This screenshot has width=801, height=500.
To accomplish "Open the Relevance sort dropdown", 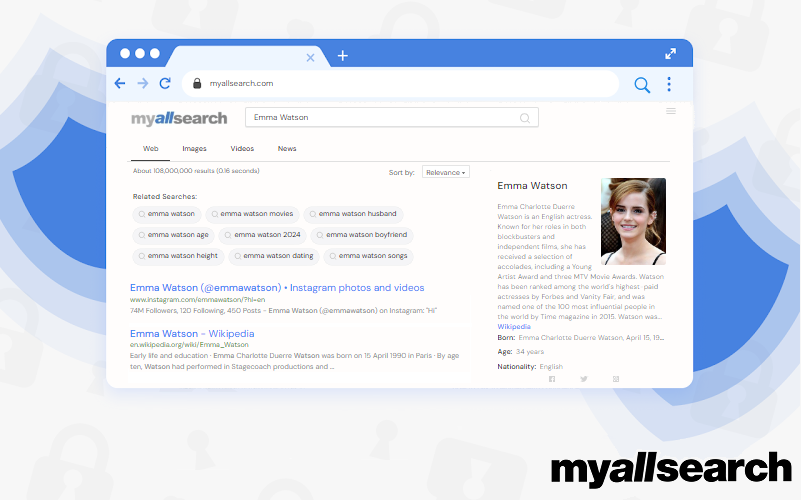I will [x=445, y=172].
